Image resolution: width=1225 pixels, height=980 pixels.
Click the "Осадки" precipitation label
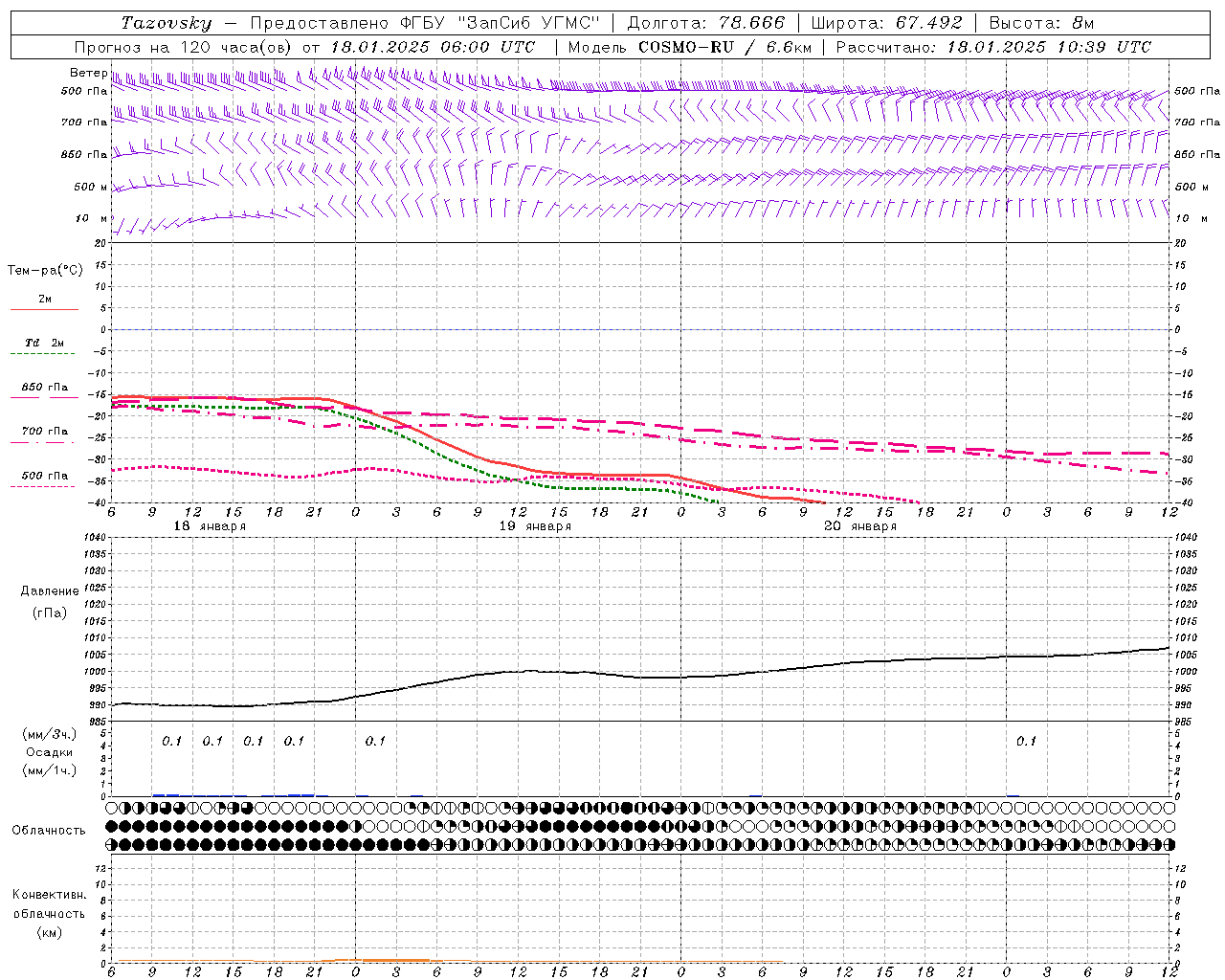pyautogui.click(x=50, y=752)
